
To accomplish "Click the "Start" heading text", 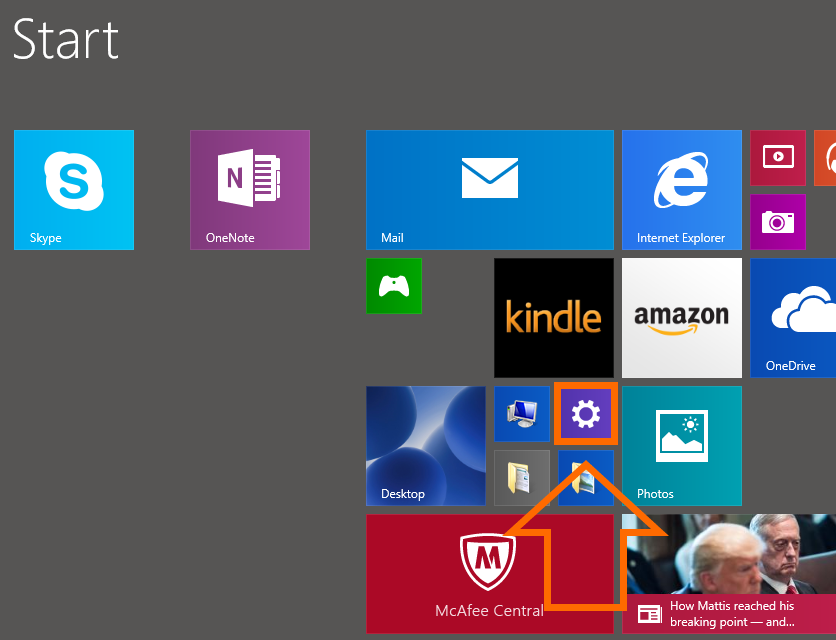I will click(66, 39).
